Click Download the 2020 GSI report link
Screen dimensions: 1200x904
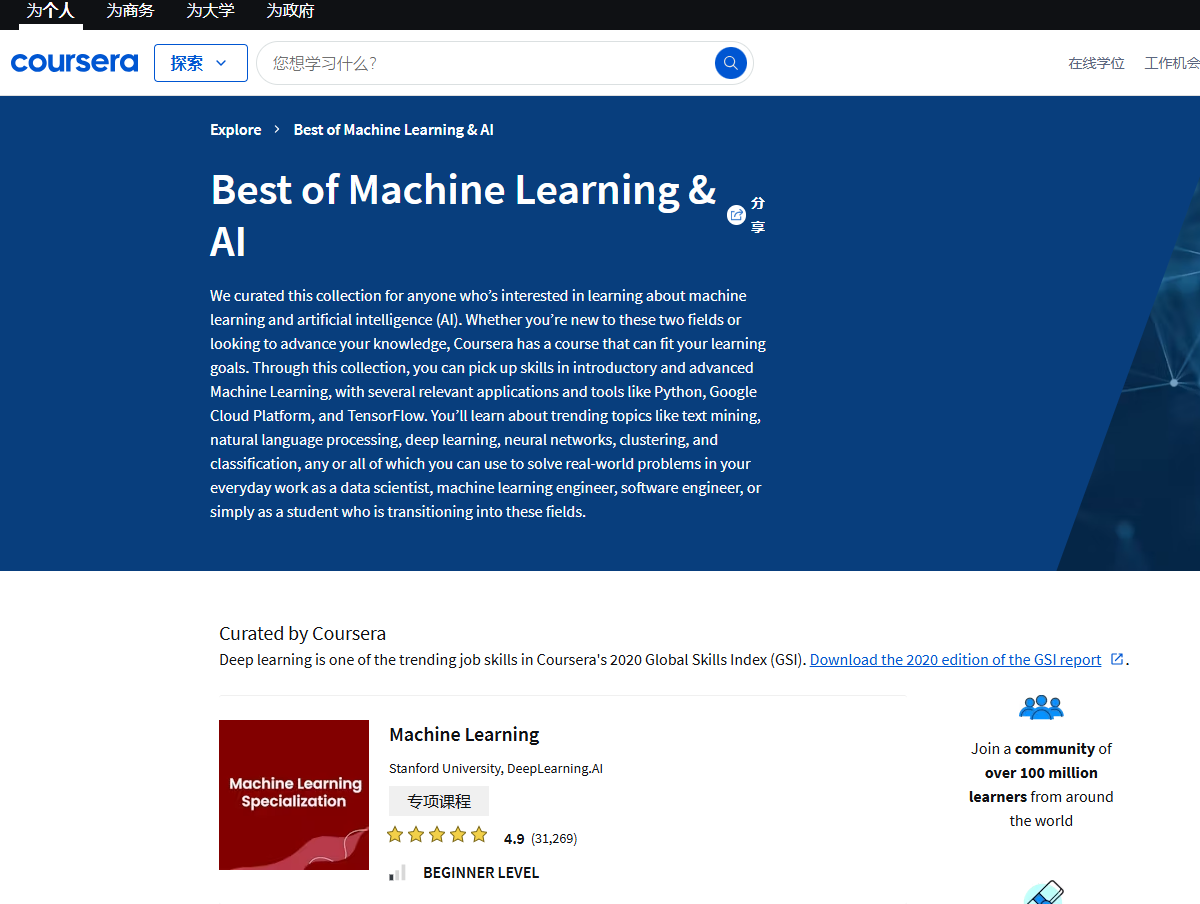[955, 660]
